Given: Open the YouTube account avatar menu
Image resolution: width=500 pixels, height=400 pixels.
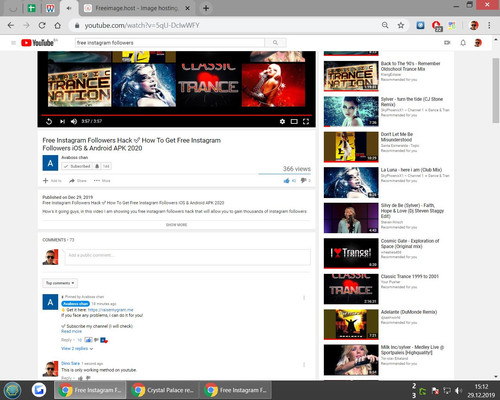Looking at the screenshot, I should pyautogui.click(x=478, y=43).
